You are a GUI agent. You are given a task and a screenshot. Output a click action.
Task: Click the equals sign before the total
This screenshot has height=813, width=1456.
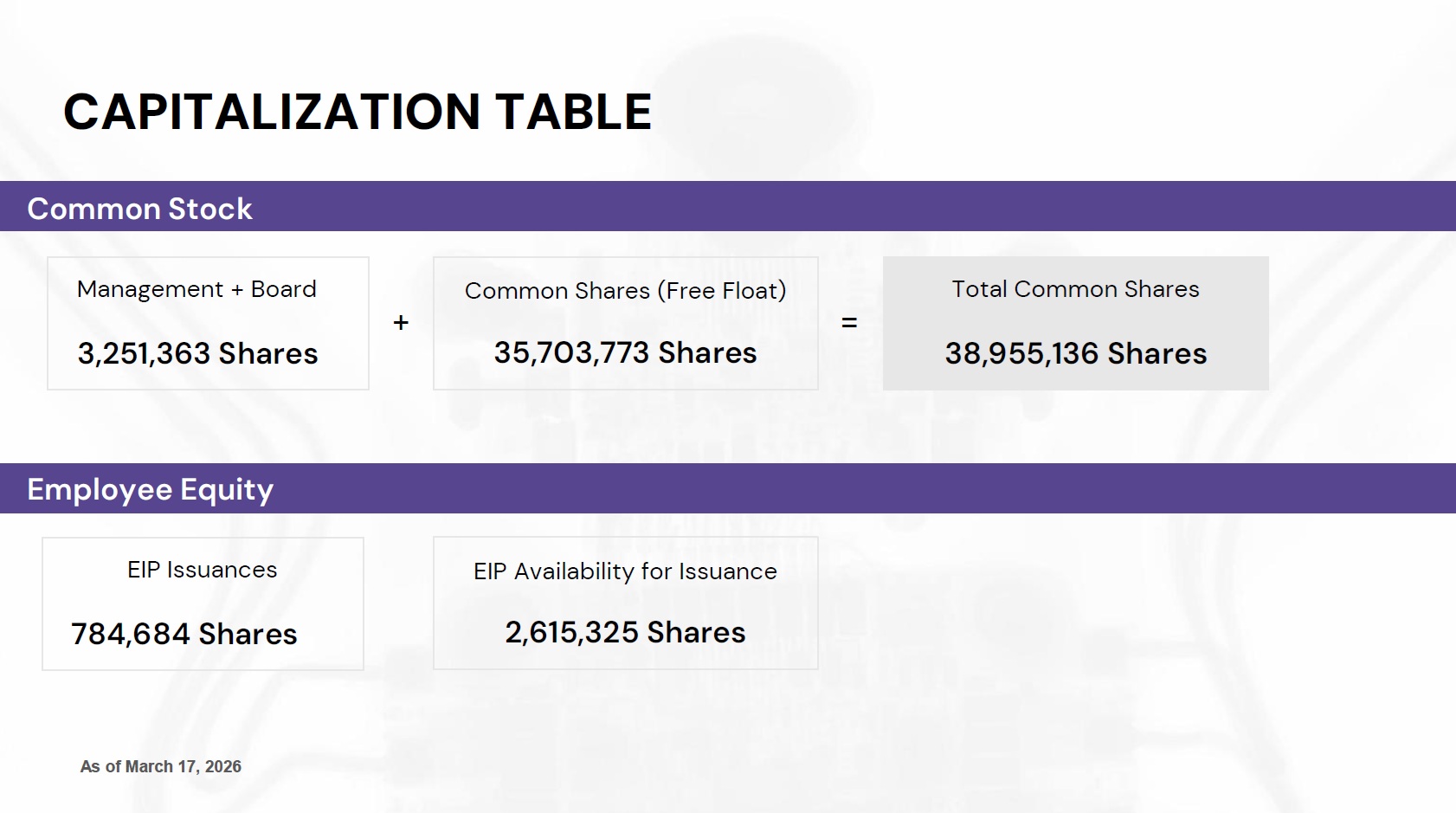point(849,323)
